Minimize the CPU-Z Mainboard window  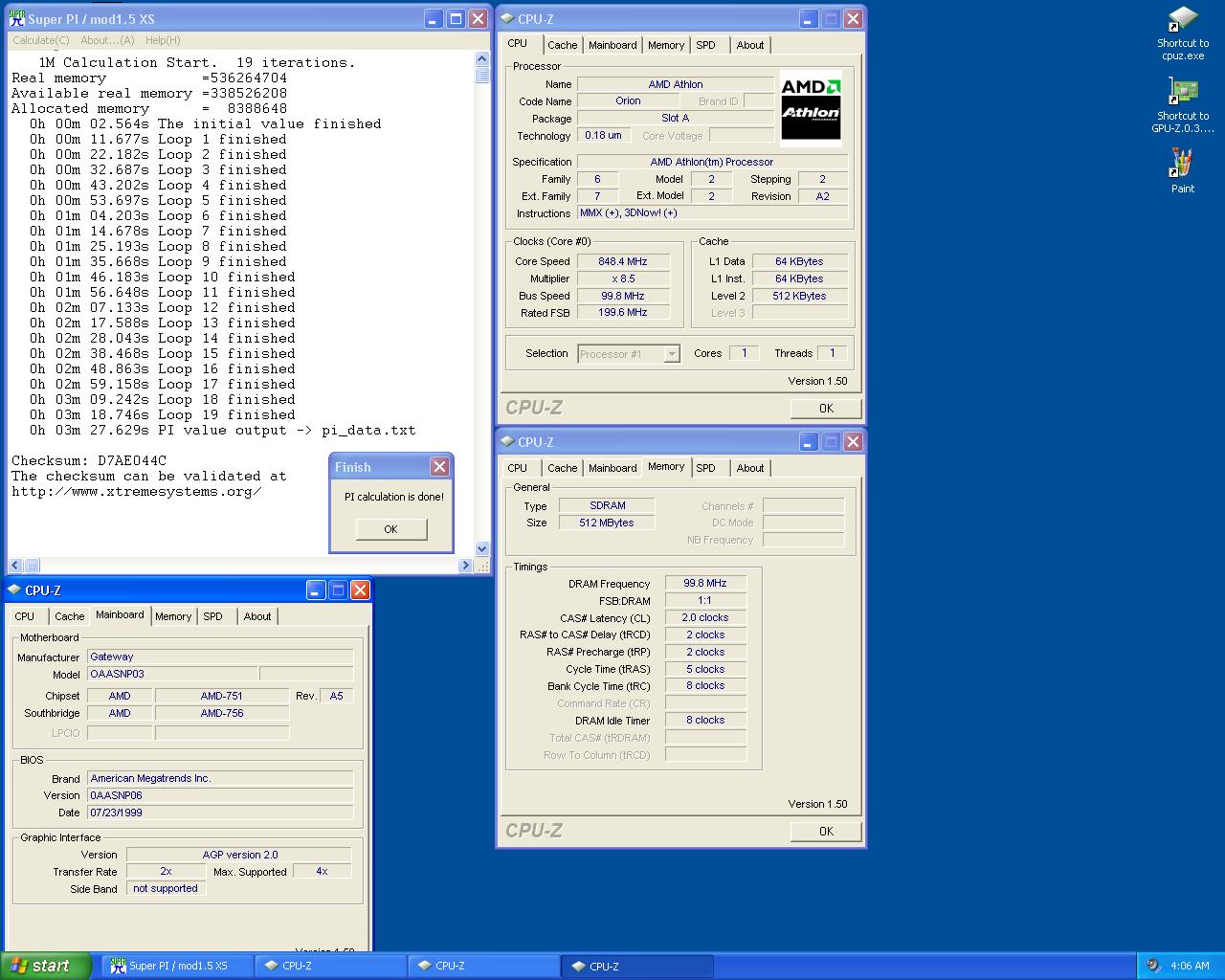click(x=316, y=590)
